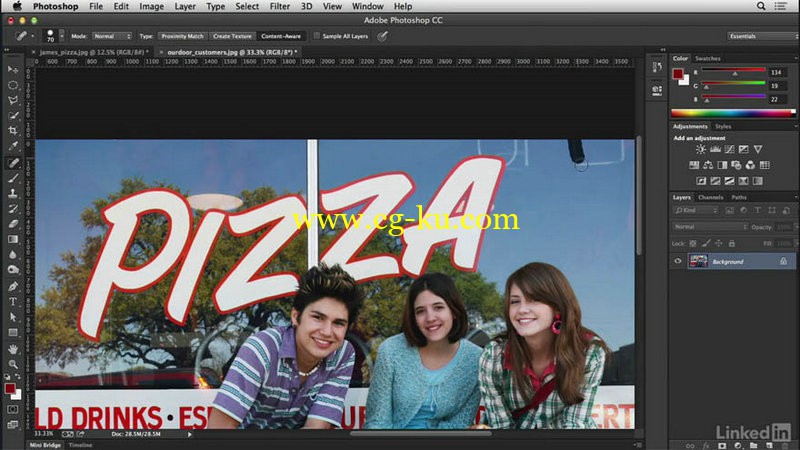
Task: Switch to the james_pizza.jpg document tab
Action: [94, 52]
